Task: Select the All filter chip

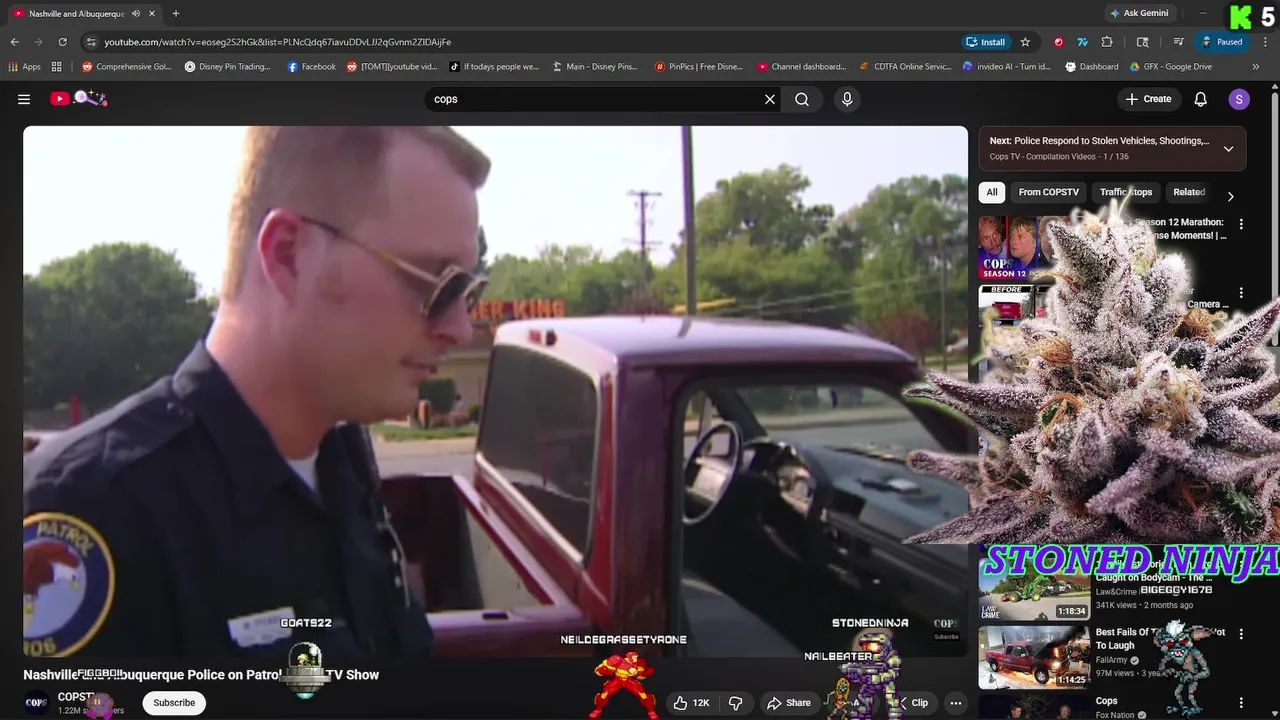Action: tap(992, 192)
